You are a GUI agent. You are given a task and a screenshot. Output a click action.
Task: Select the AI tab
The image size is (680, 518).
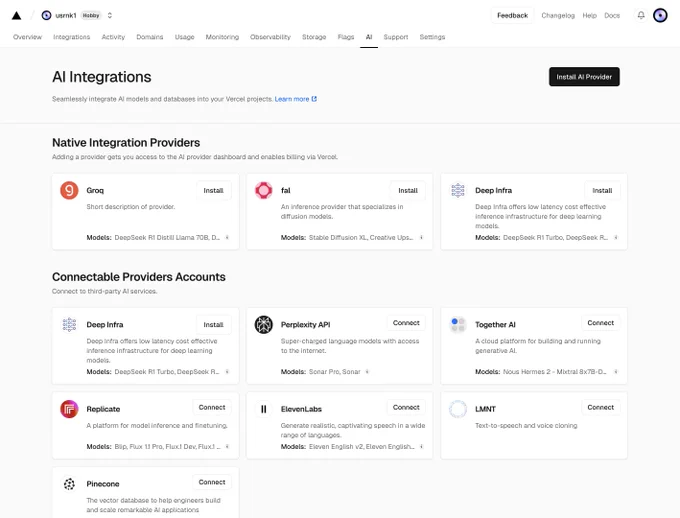point(369,37)
